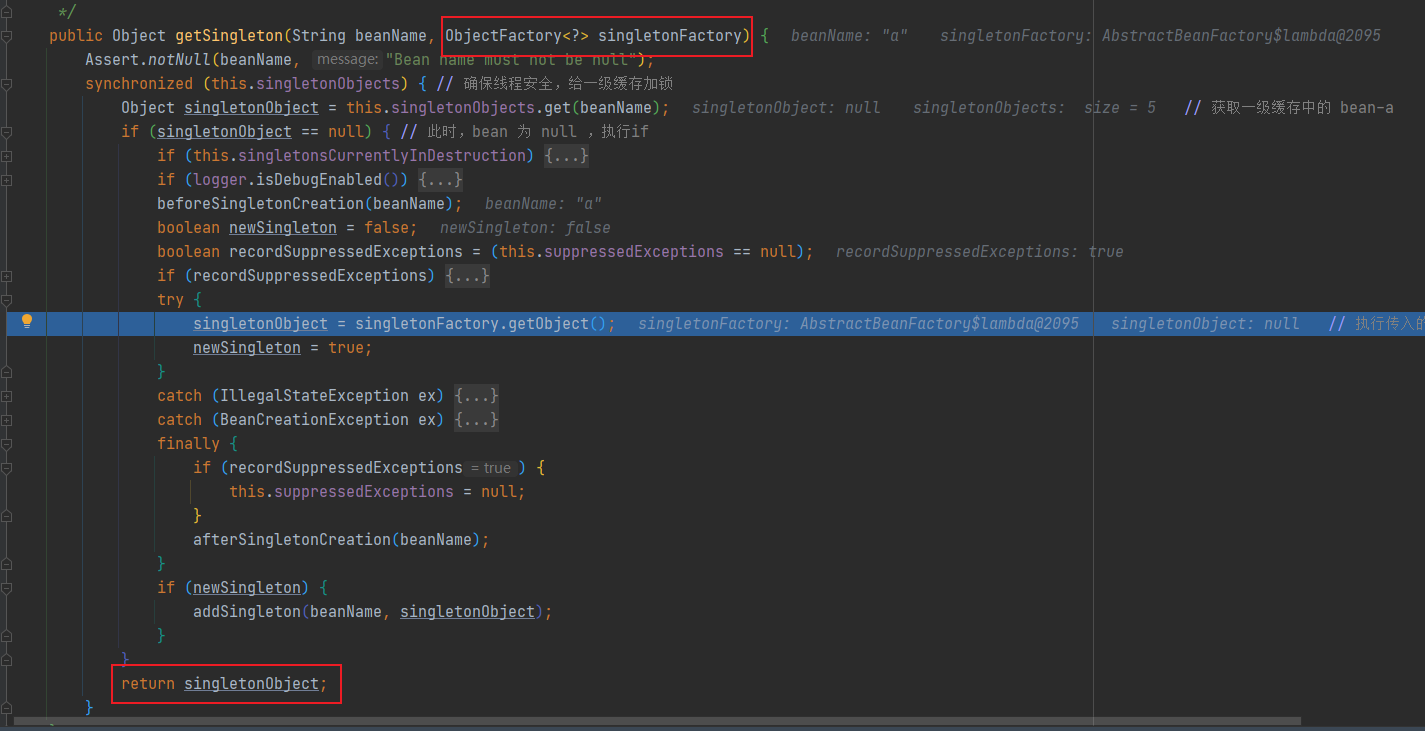Collapse the 'if (singletonObject == null)' gutter fold
1425x731 pixels.
(7, 132)
